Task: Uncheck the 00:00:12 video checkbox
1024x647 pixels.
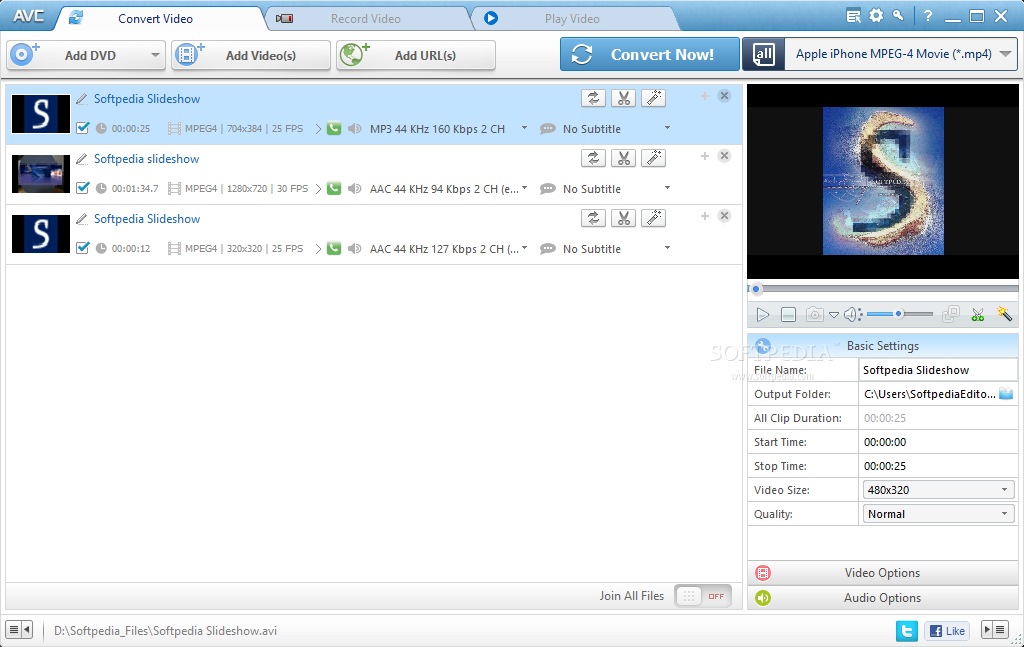Action: pos(82,248)
